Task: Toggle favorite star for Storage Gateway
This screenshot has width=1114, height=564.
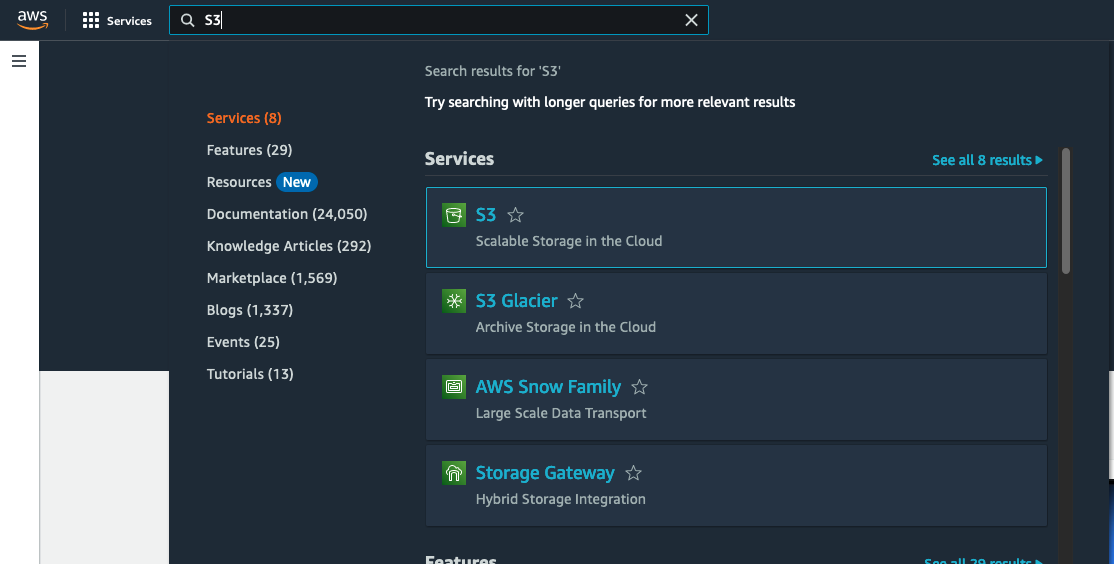Action: [633, 473]
